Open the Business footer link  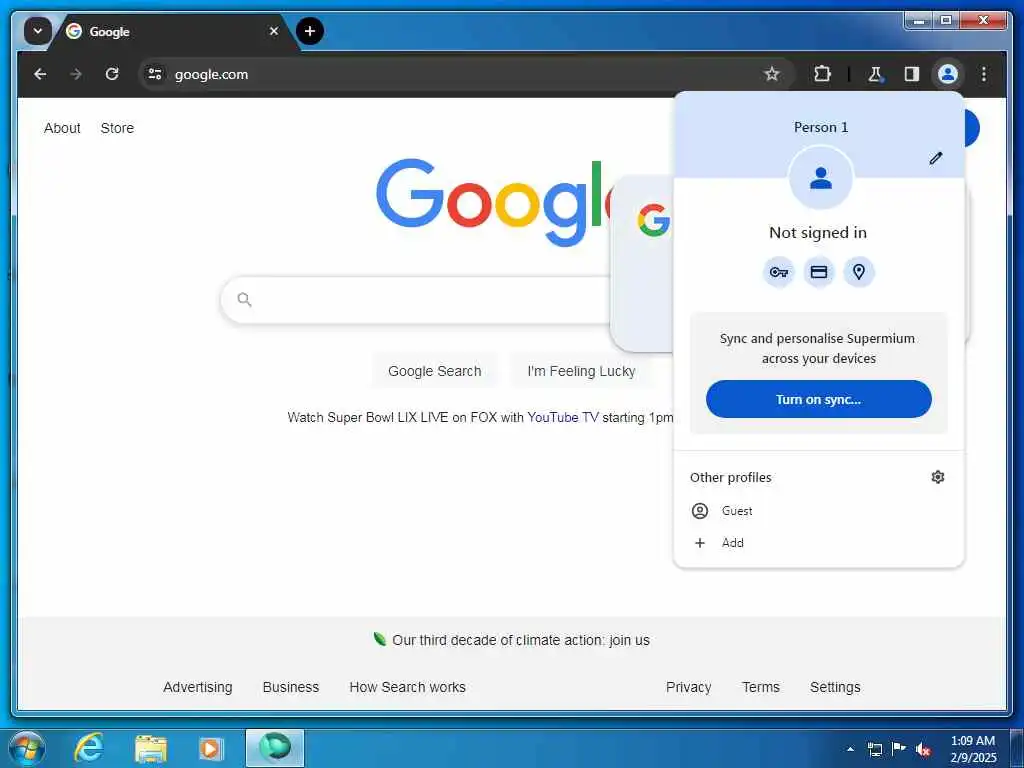(291, 687)
